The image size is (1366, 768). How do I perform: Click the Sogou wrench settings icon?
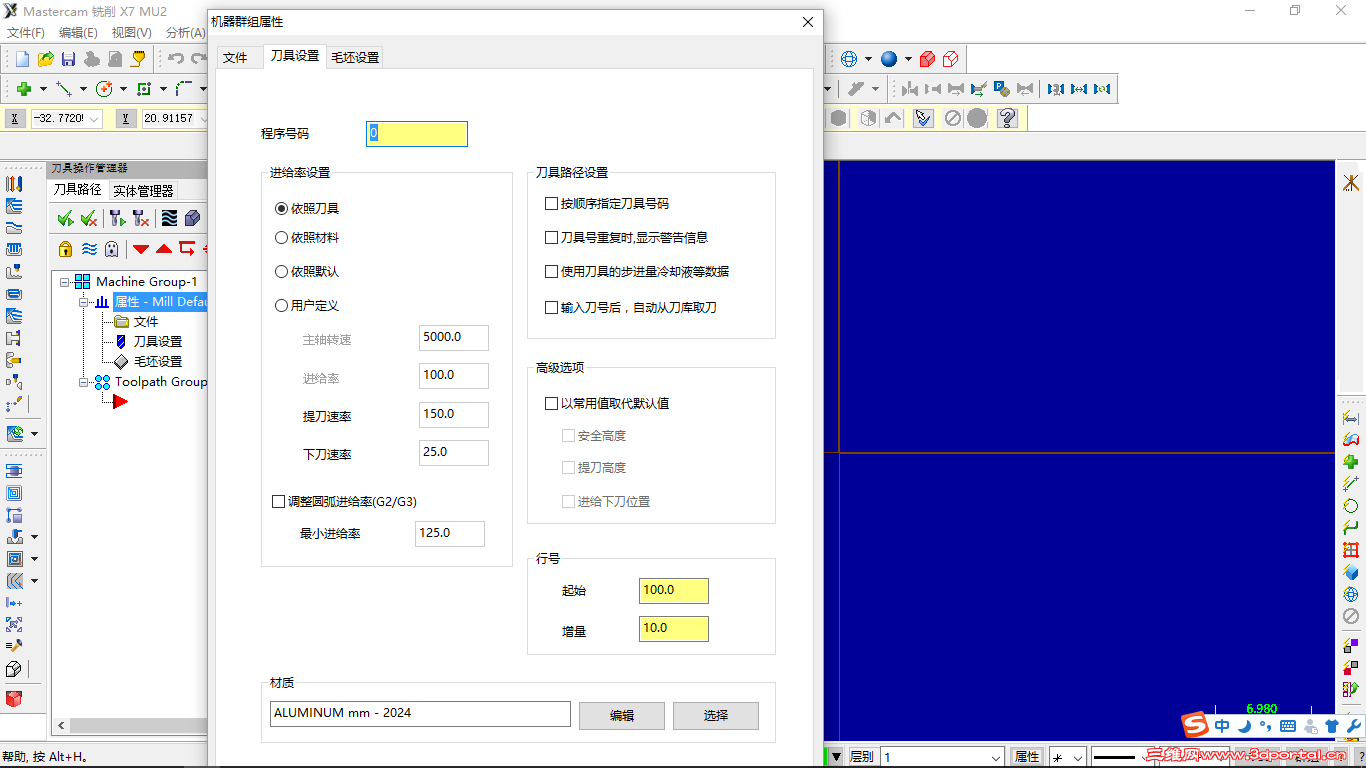point(1353,726)
